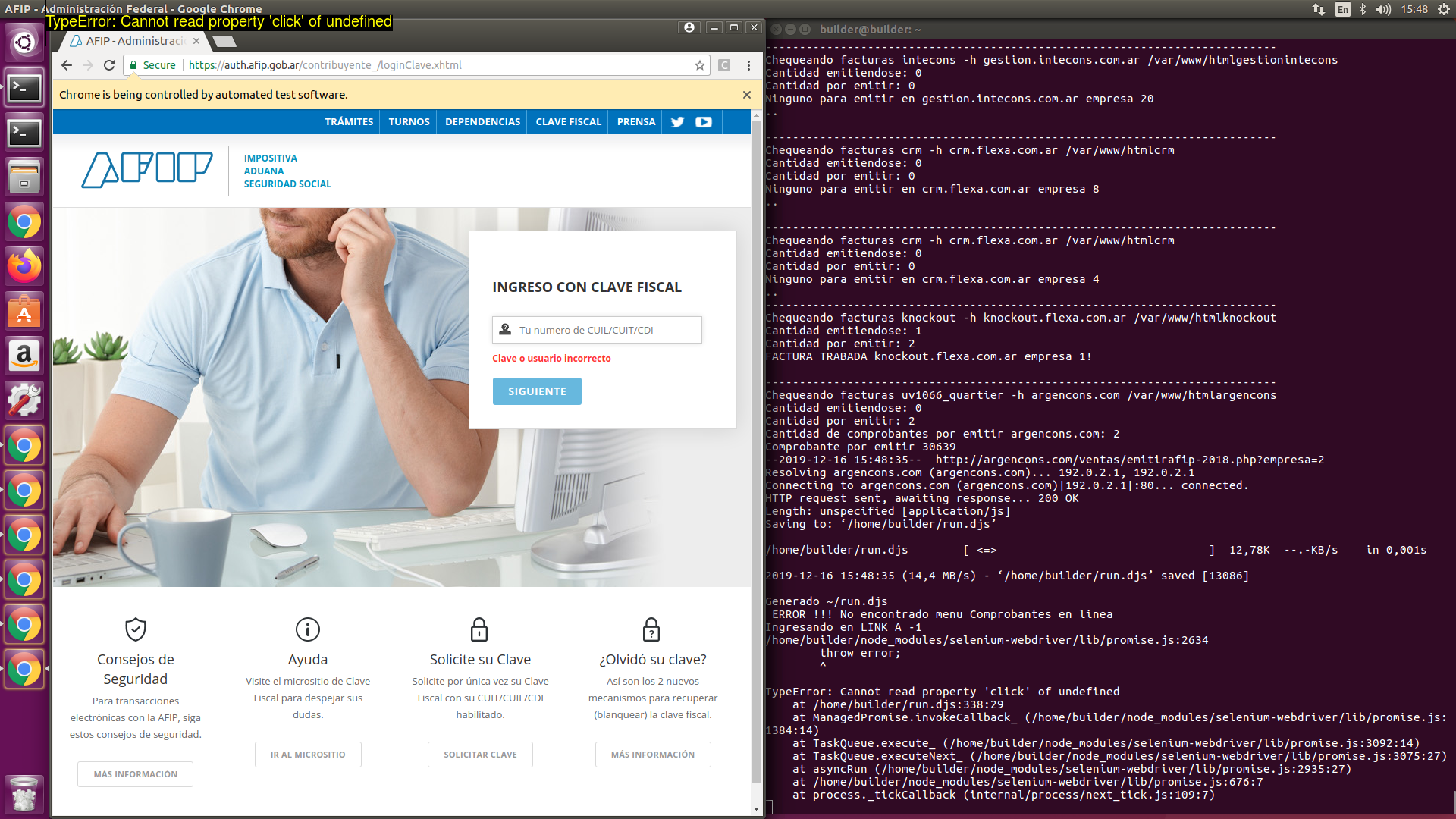Open the Chrome three-dot menu
Viewport: 1456px width, 819px height.
748,65
